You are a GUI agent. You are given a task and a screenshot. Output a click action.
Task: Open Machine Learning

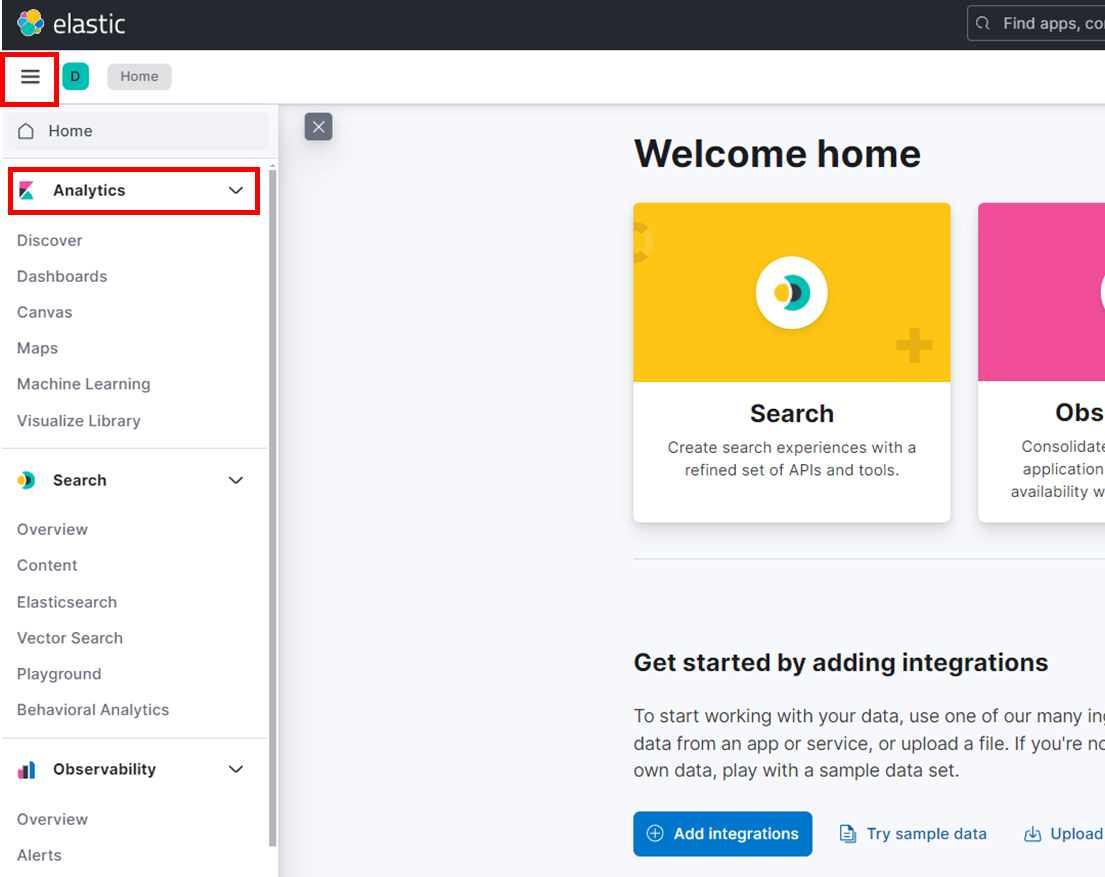84,384
